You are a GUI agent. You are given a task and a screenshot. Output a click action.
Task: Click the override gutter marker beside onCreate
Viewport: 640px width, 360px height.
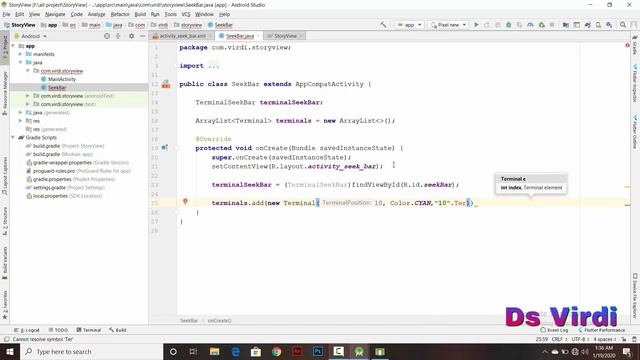click(164, 148)
